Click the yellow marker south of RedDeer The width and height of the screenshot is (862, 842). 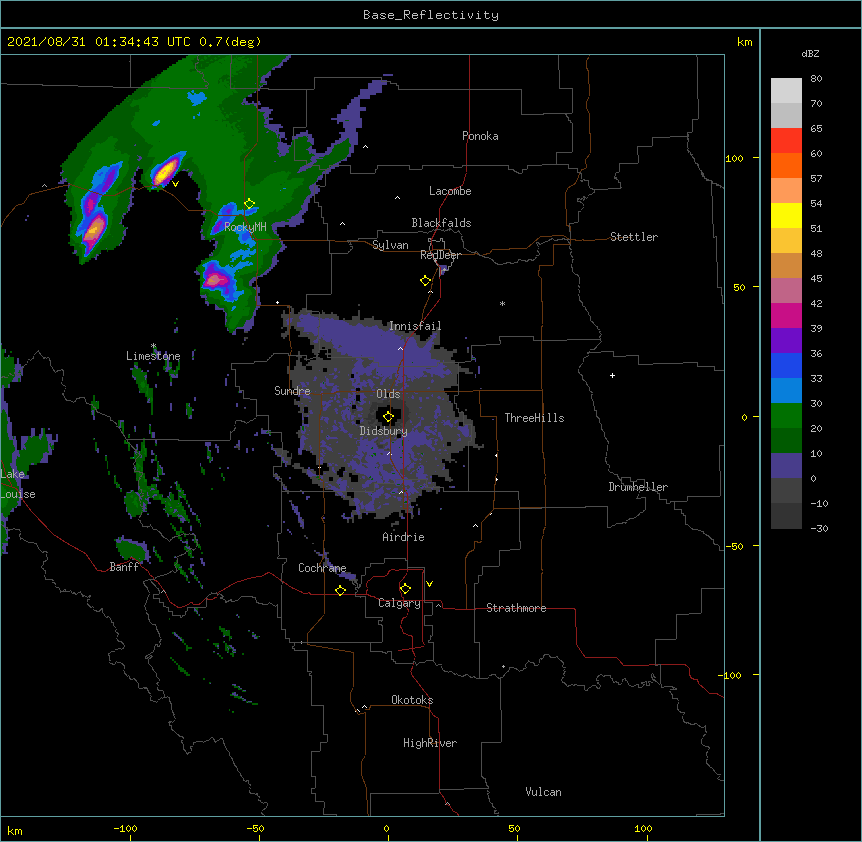pyautogui.click(x=426, y=281)
